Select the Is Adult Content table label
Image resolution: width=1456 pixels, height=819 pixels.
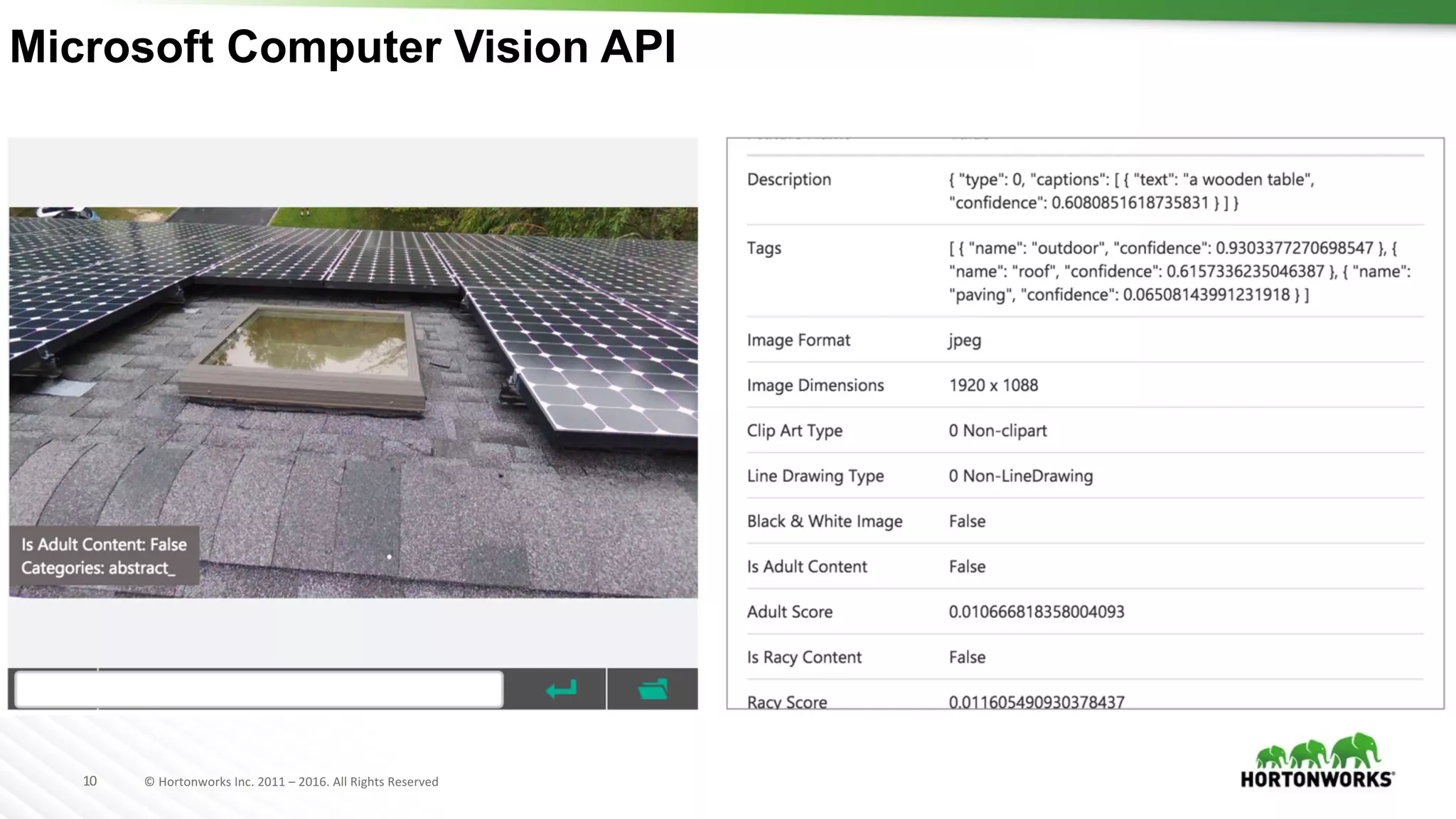(x=807, y=567)
